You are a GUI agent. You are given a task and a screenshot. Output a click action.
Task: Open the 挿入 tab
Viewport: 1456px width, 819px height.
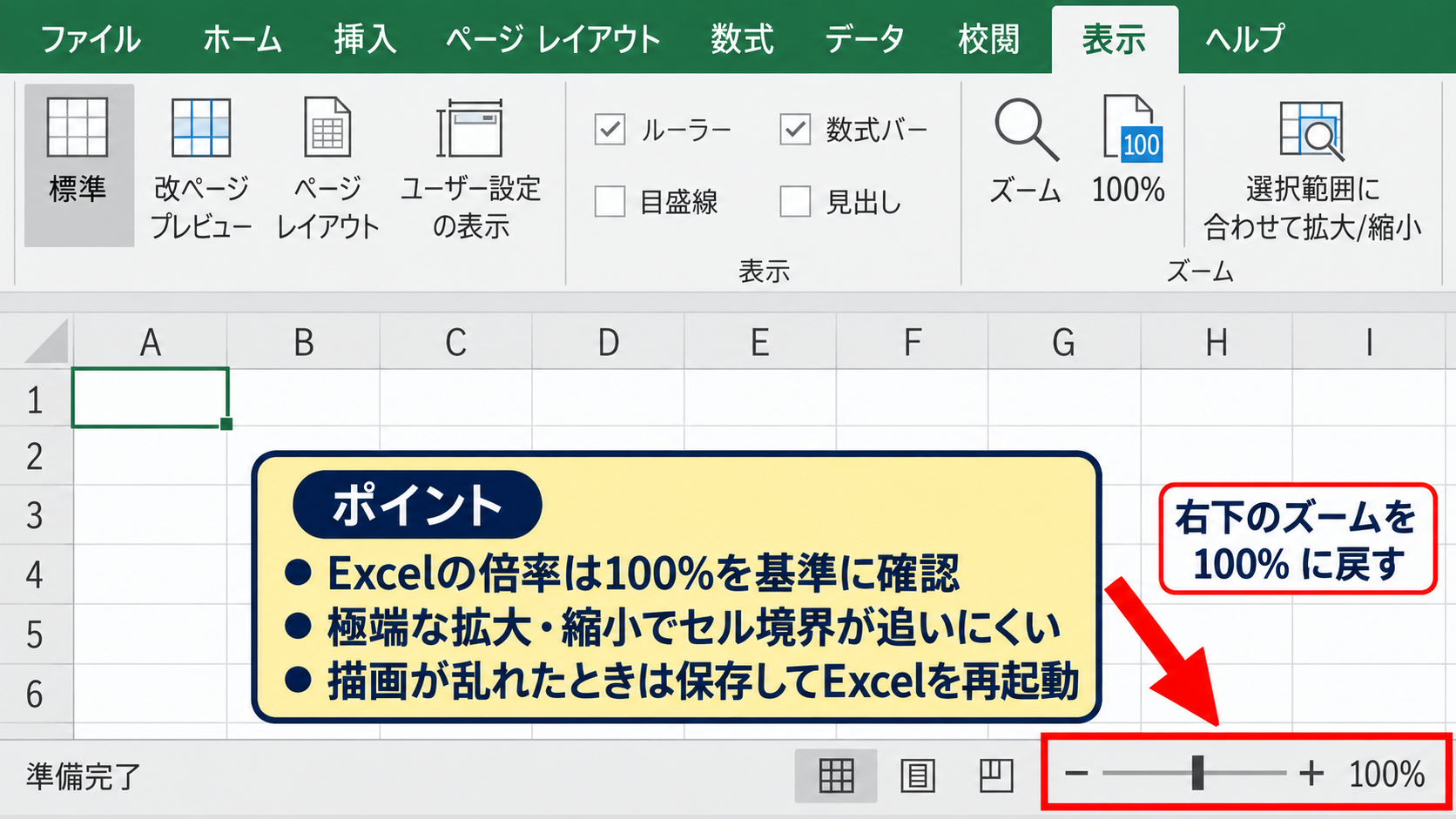tap(365, 39)
